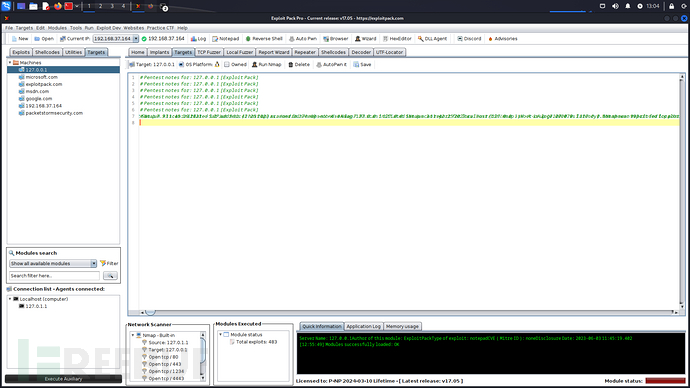The height and width of the screenshot is (388, 690).
Task: Delete the selected target
Action: 299,64
